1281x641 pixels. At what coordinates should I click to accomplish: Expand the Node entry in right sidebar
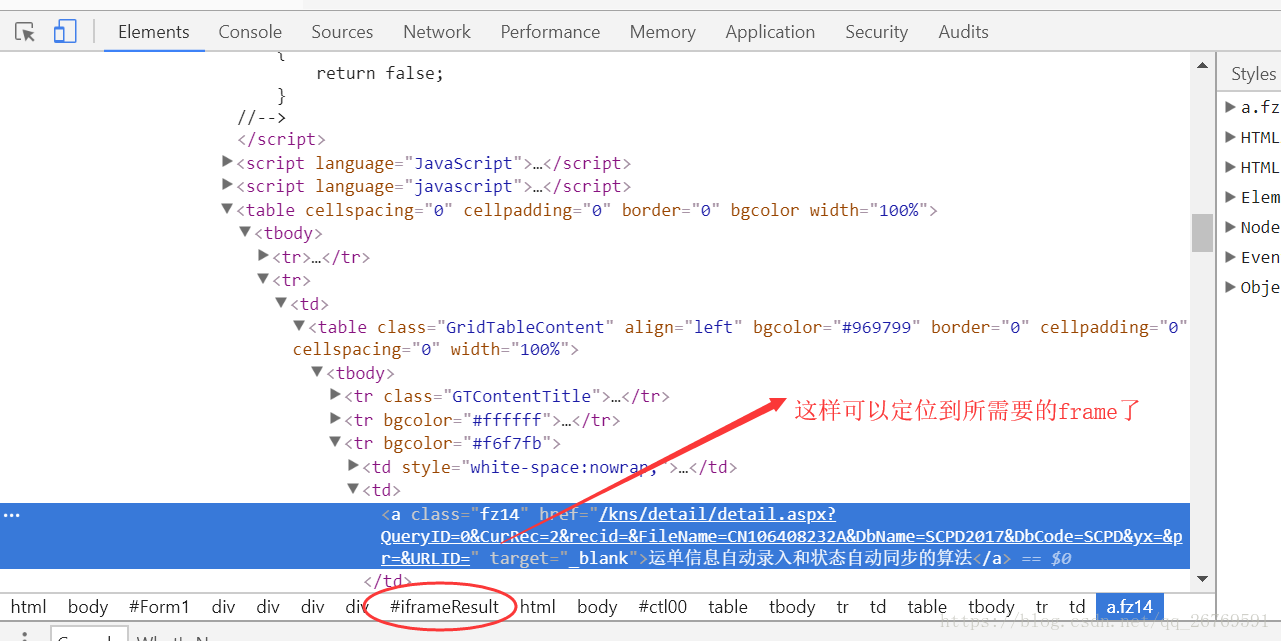pos(1232,227)
